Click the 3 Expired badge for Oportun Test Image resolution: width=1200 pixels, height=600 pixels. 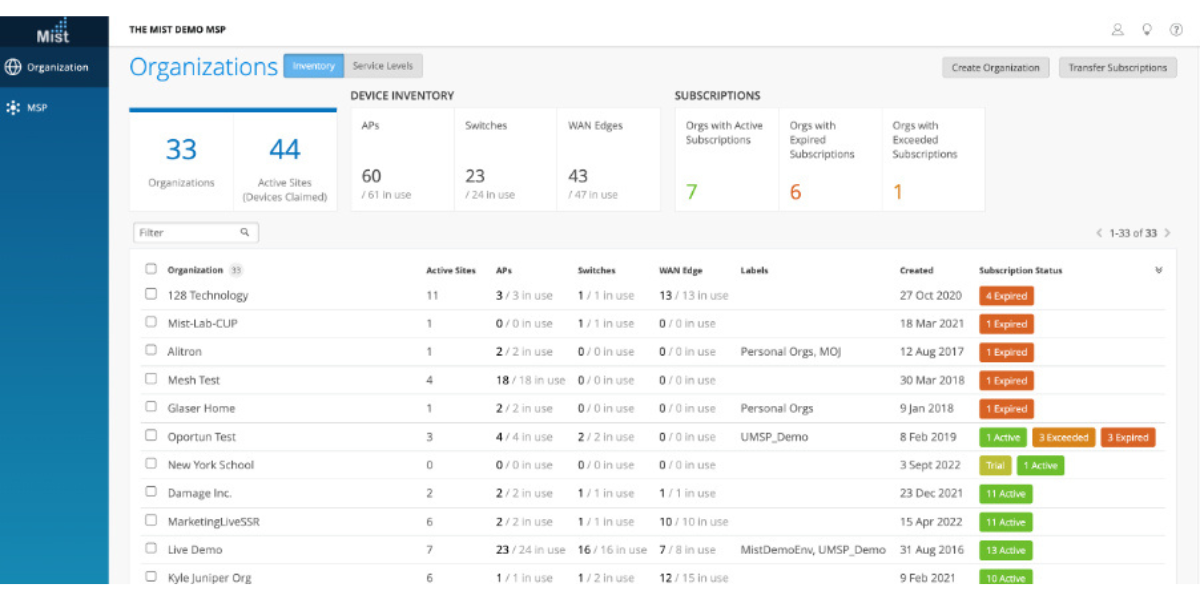coord(1128,437)
